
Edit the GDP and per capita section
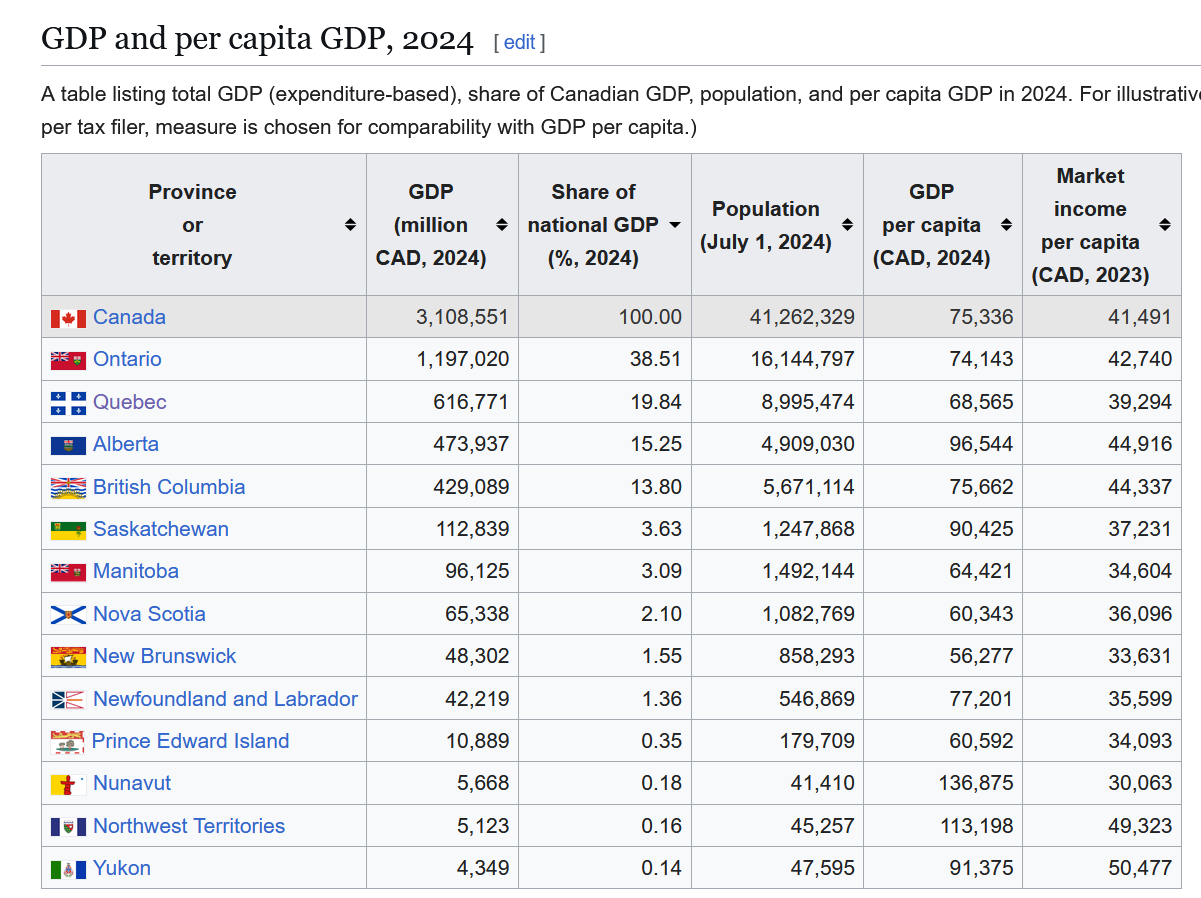pyautogui.click(x=519, y=42)
